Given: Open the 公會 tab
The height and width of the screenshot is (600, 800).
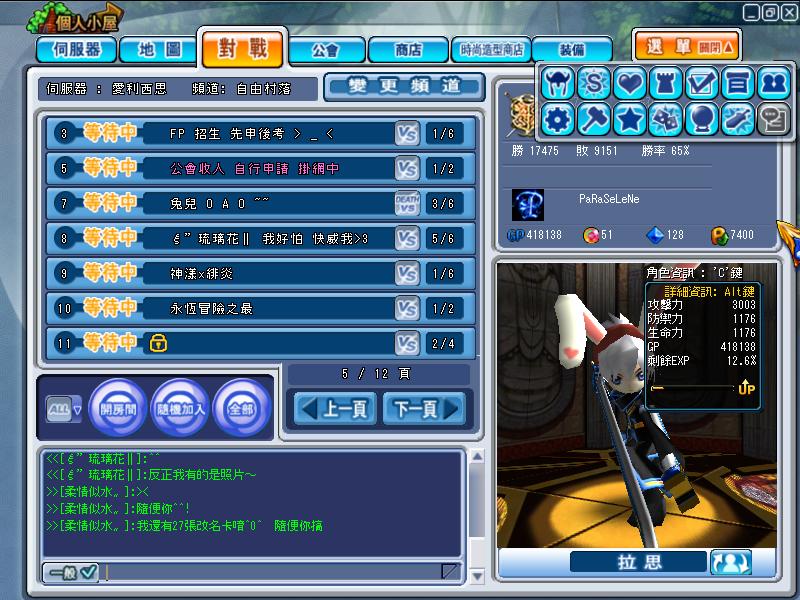Looking at the screenshot, I should click(327, 50).
